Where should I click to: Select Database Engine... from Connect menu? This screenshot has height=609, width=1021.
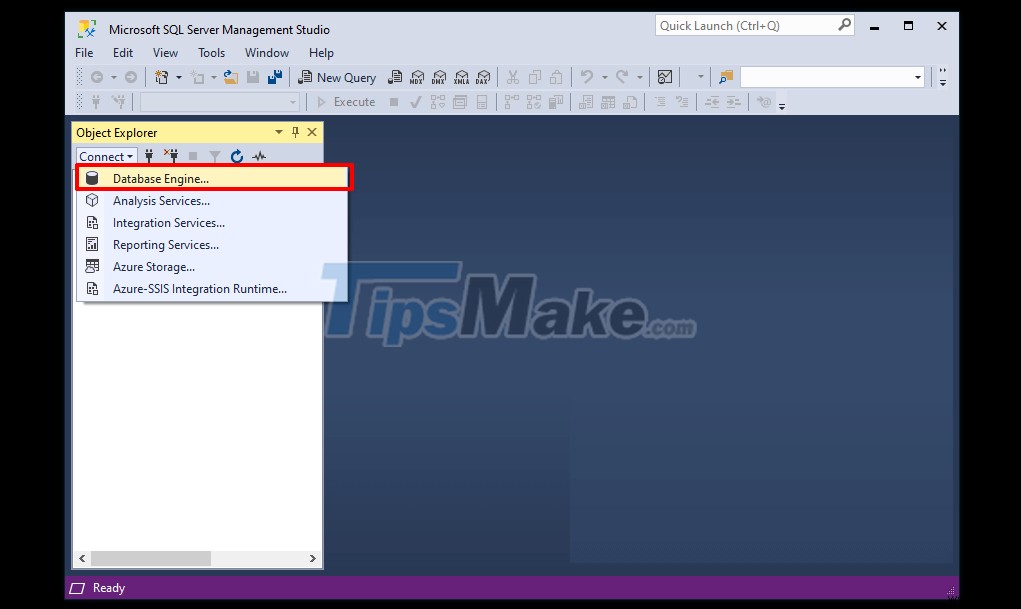212,178
